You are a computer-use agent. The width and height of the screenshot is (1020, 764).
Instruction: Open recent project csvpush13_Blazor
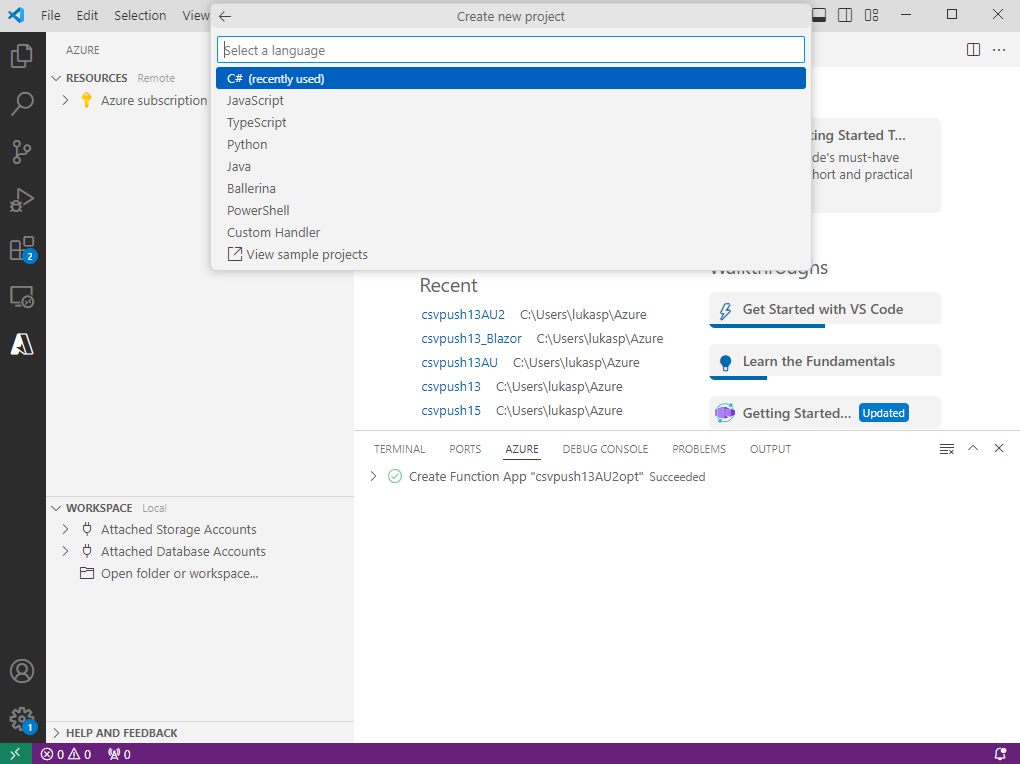pos(471,338)
